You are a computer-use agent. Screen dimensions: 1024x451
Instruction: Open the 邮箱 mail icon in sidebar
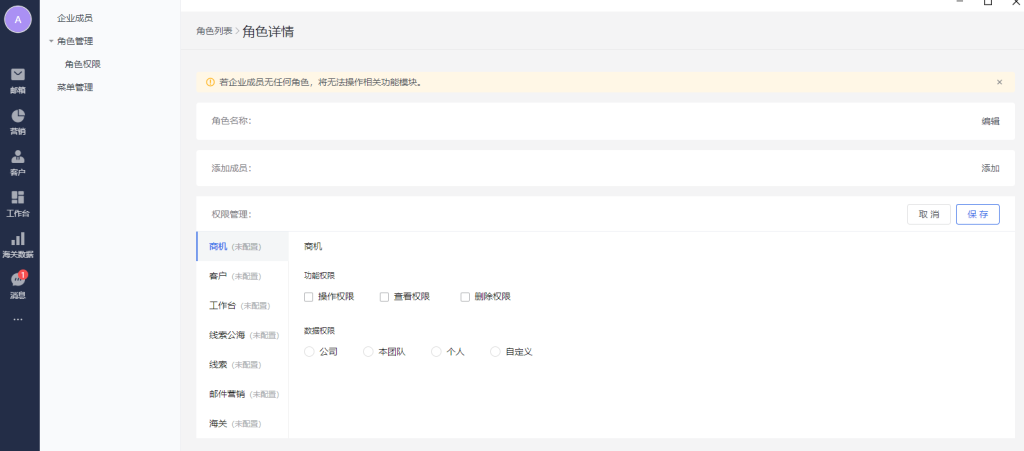[18, 75]
